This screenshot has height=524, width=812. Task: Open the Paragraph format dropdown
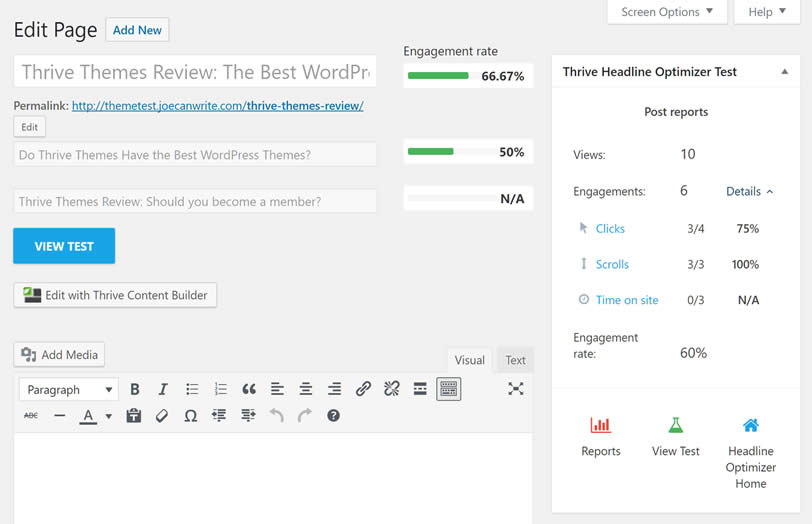coord(69,389)
